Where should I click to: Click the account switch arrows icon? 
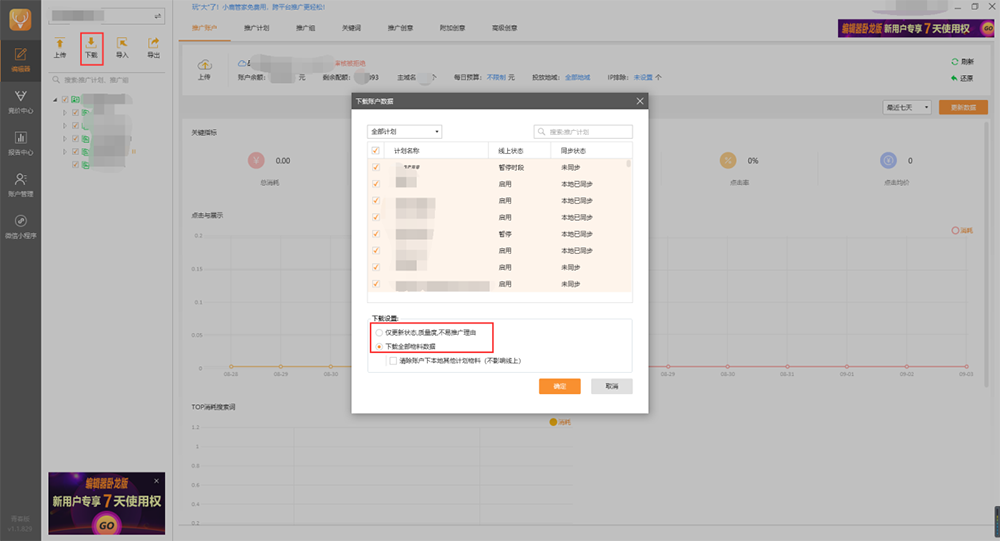coord(158,15)
